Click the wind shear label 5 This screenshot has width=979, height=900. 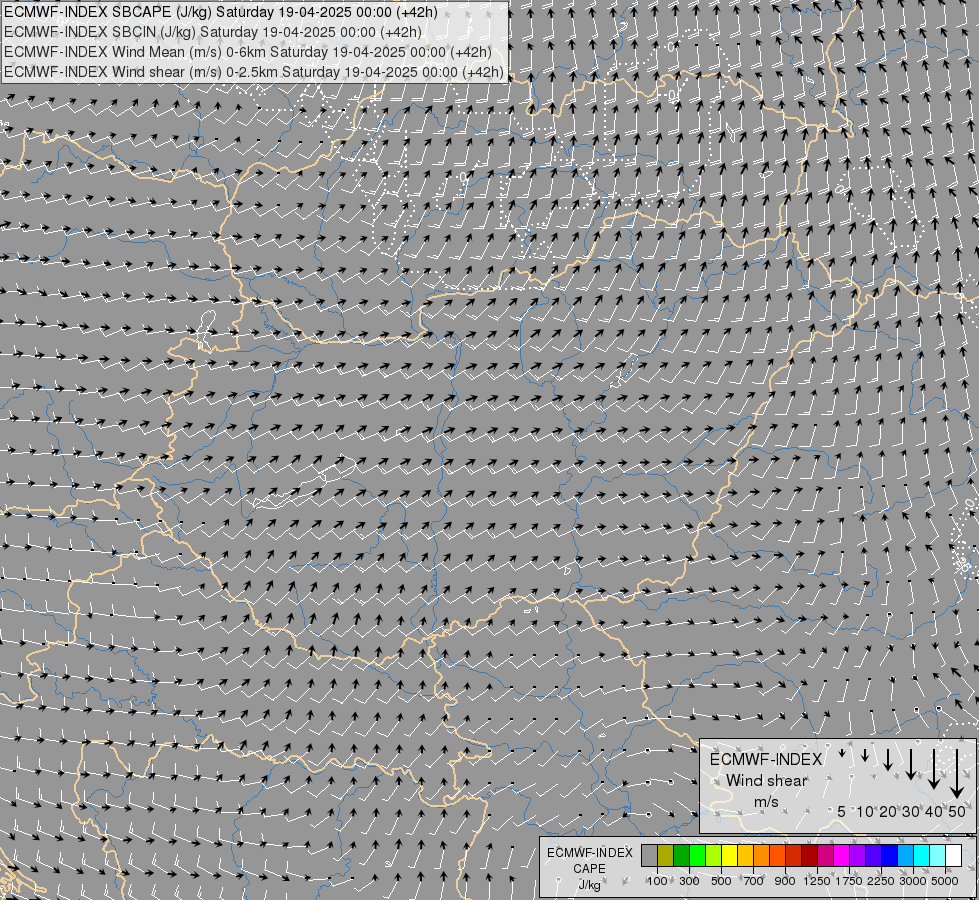[x=842, y=811]
